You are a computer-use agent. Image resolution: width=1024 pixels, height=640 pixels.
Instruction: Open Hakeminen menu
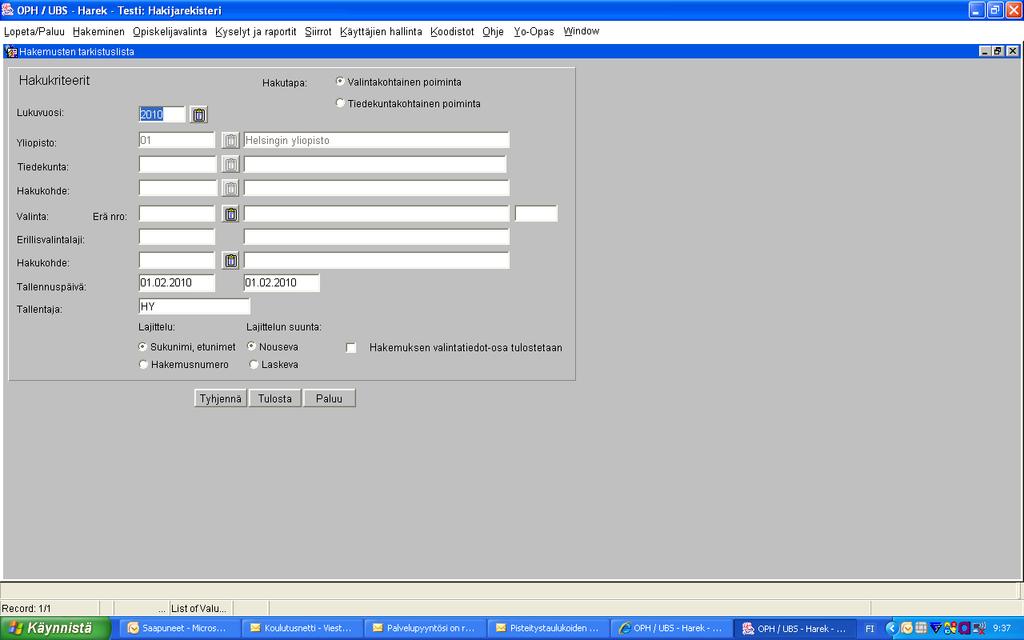pos(99,31)
